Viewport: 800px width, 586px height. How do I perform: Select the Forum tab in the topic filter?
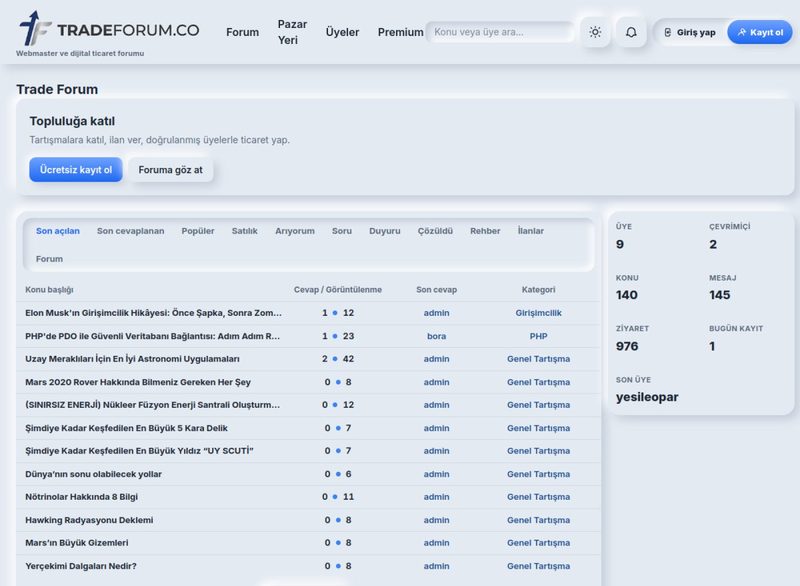coord(49,259)
